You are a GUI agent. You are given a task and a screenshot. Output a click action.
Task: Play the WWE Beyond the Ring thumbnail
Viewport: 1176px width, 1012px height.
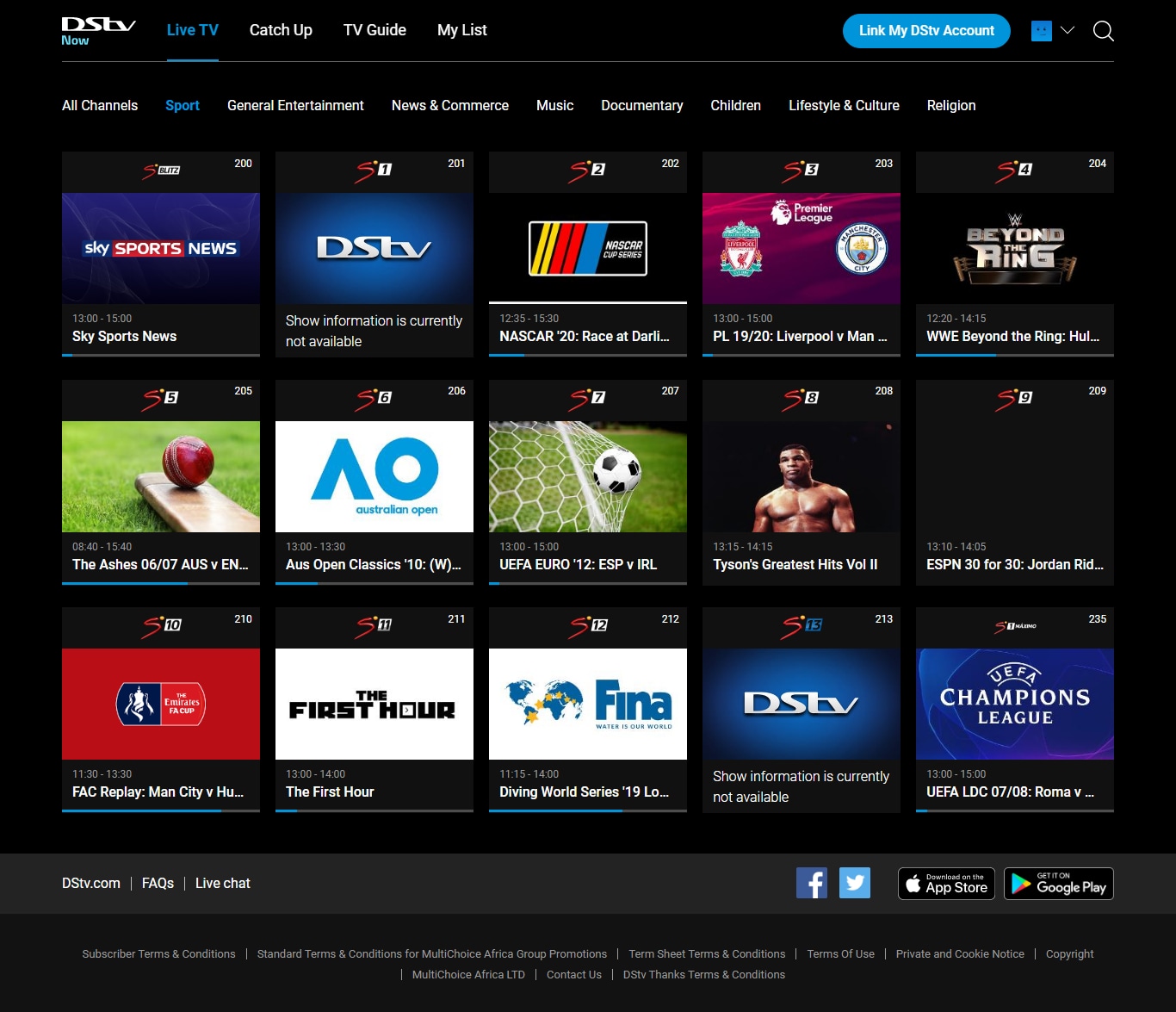(x=1015, y=248)
